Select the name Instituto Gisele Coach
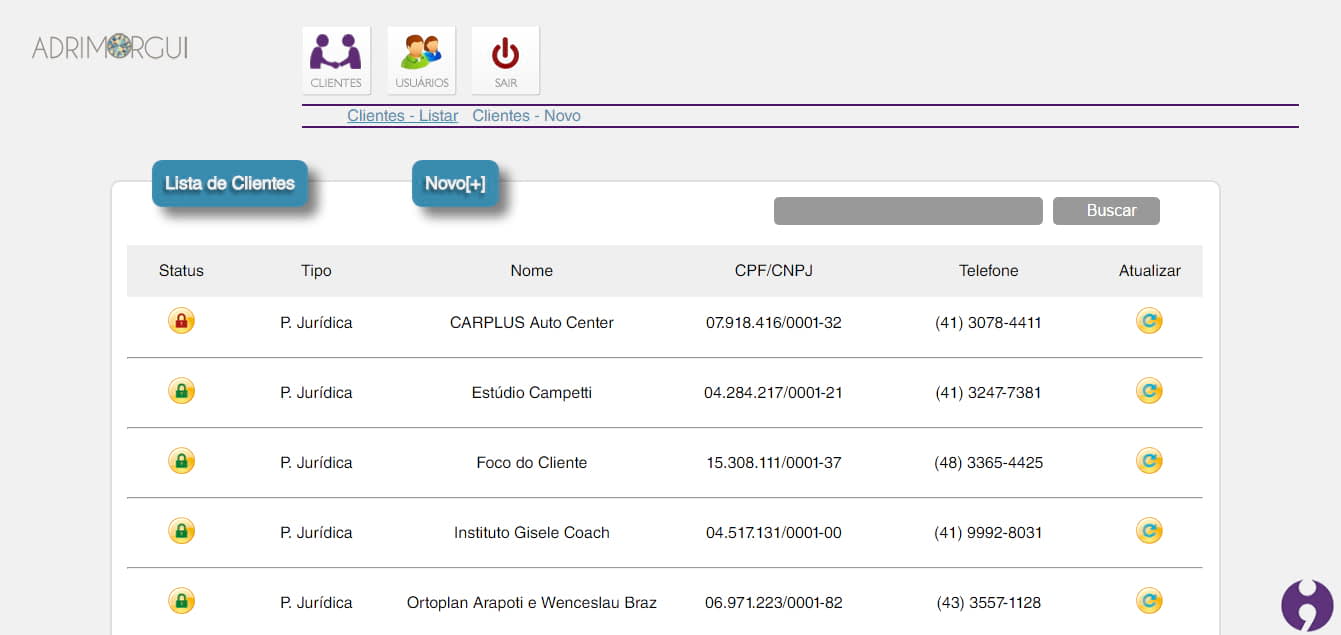Screen dimensions: 1341x635 tap(531, 533)
